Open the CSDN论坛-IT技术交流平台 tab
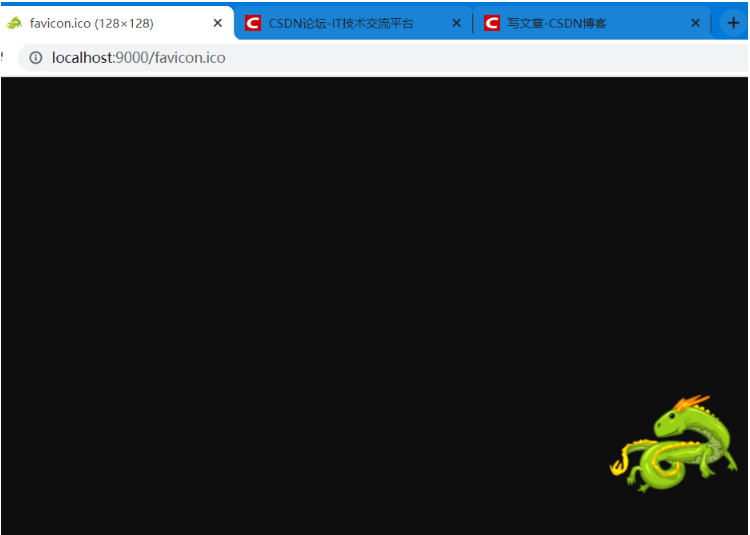 [353, 23]
